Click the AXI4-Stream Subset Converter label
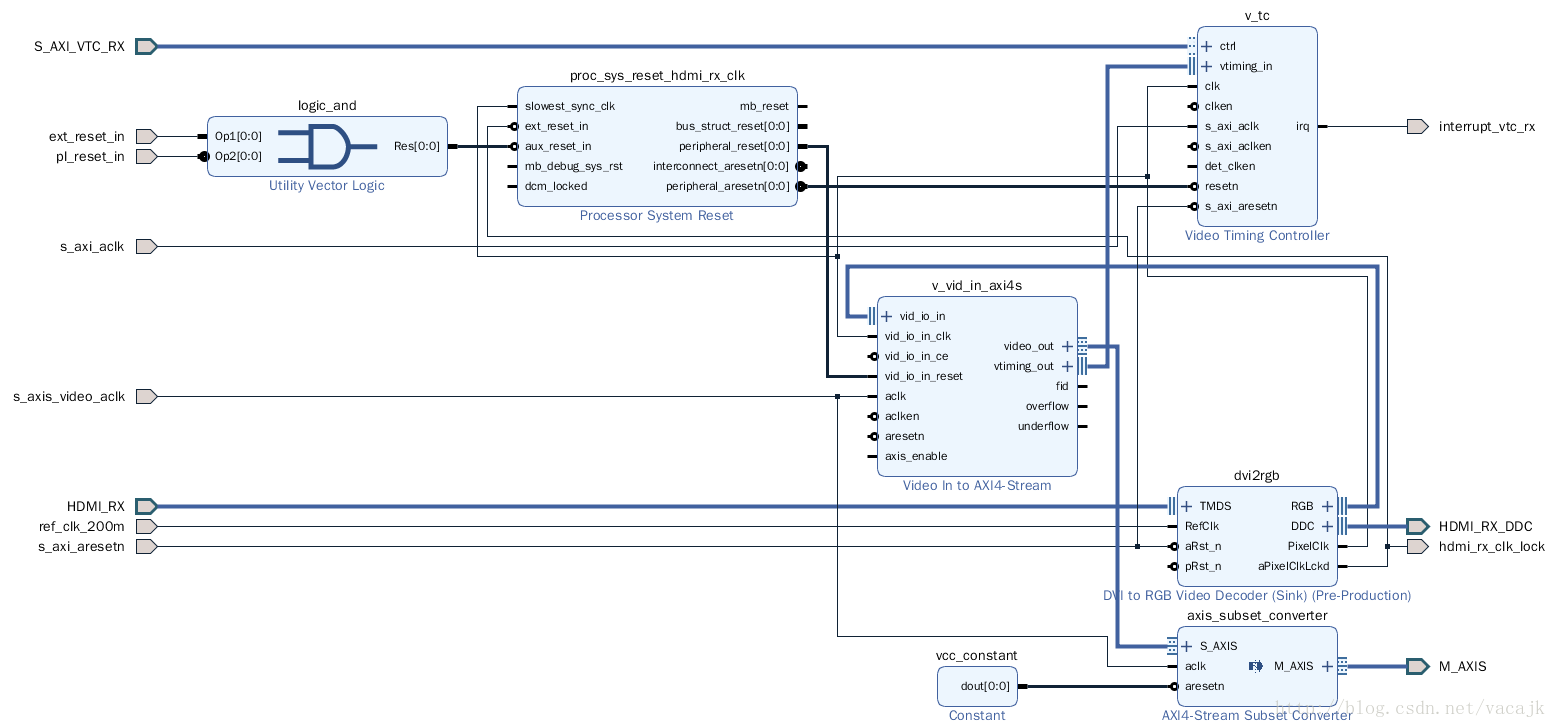The width and height of the screenshot is (1556, 728). [1257, 715]
